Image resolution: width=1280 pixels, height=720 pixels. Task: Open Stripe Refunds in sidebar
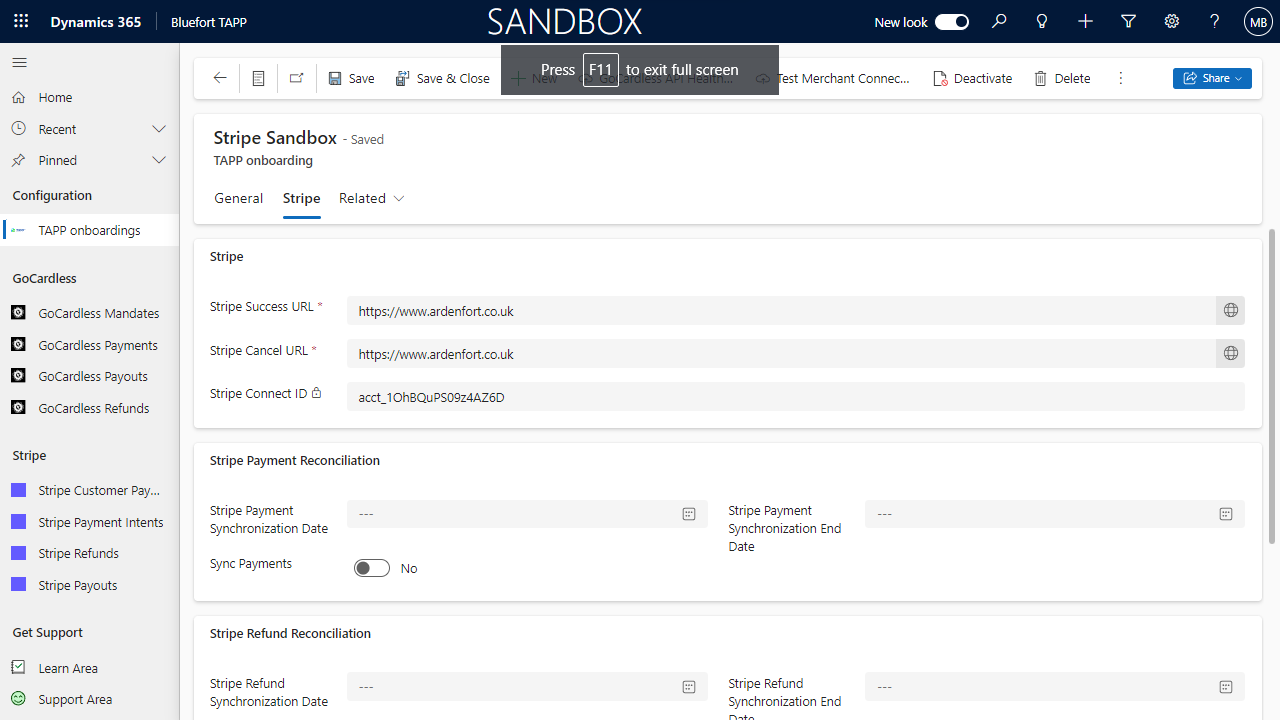[x=90, y=553]
